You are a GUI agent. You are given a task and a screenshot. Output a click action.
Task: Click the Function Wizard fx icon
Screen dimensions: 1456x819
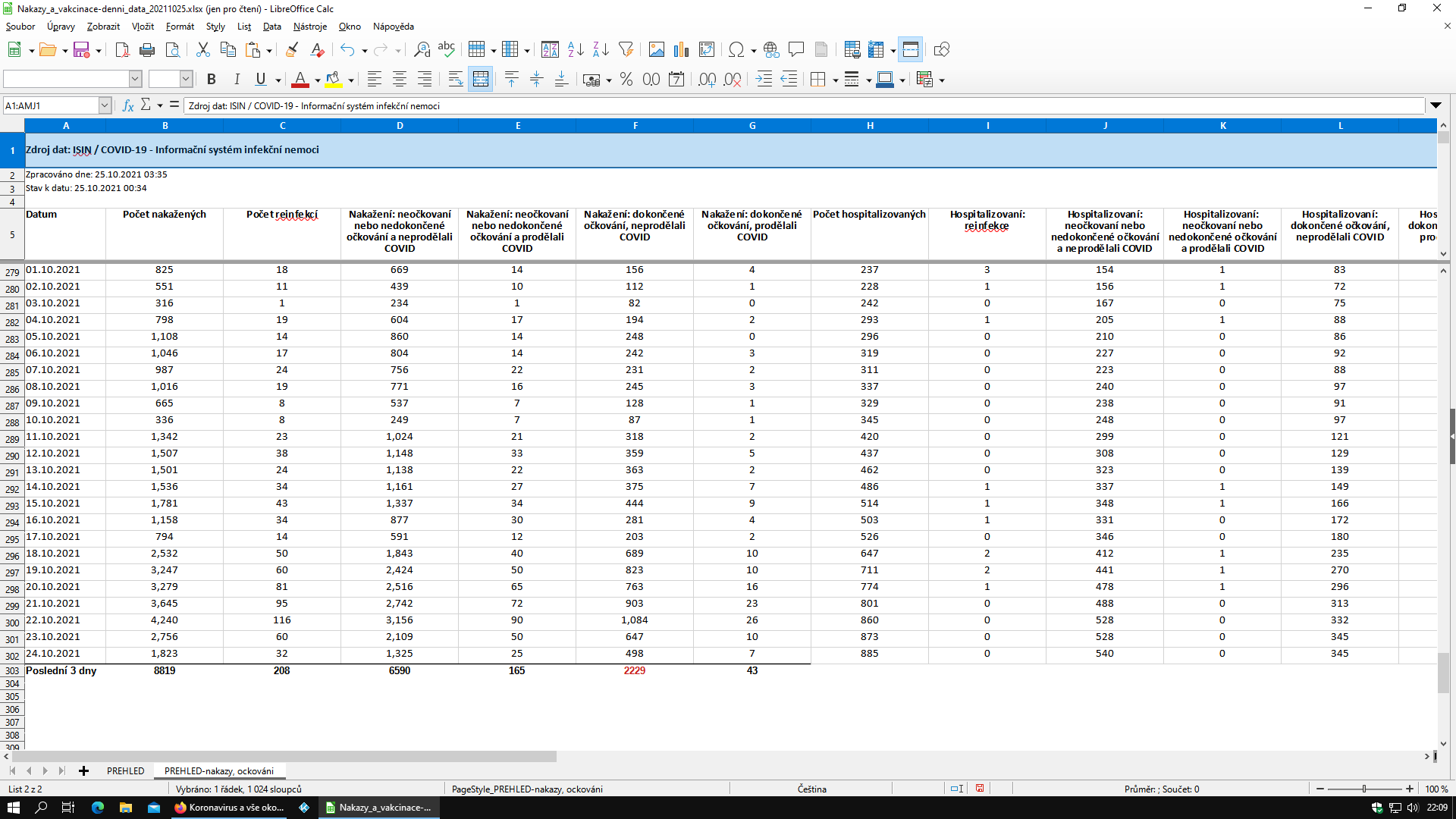[127, 106]
